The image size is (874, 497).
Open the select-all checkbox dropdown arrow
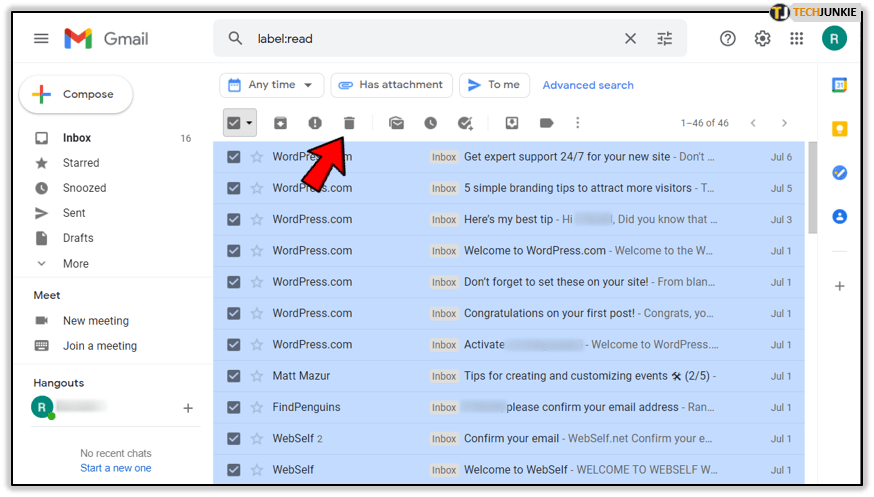coord(249,123)
